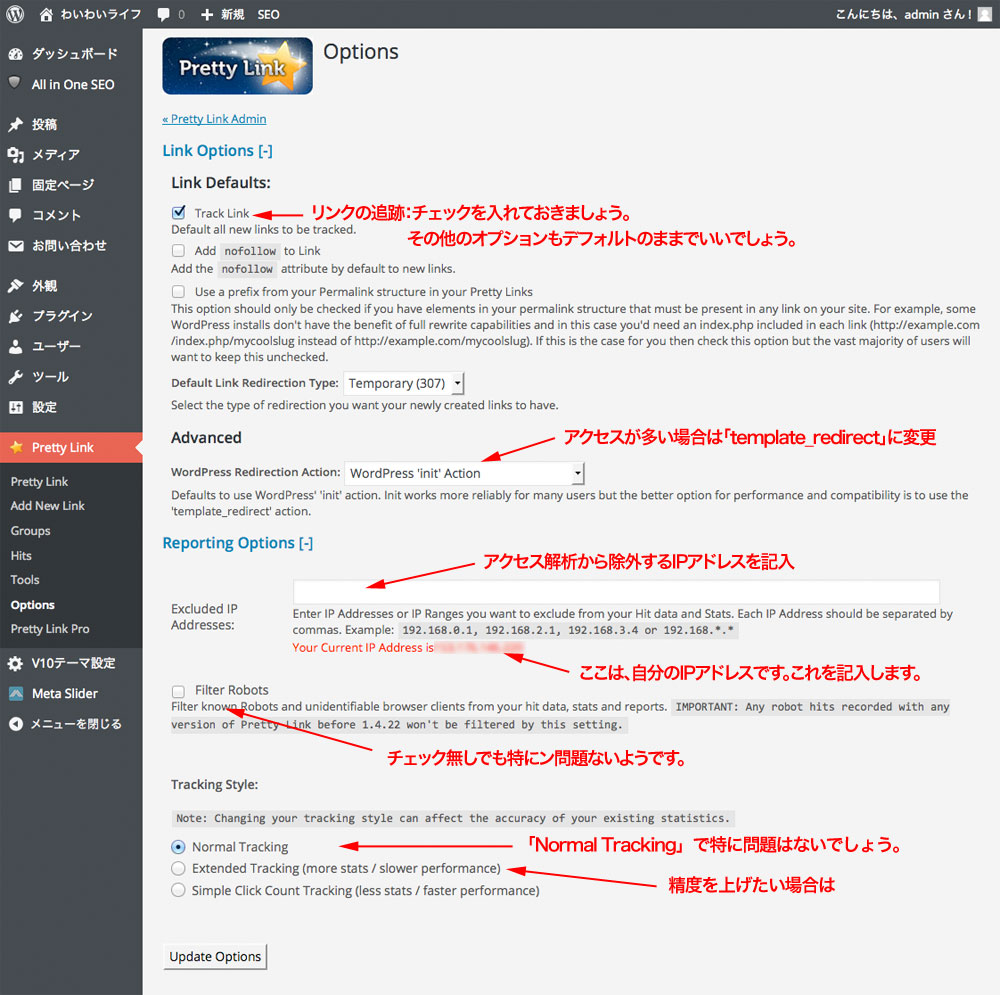Screen dimensions: 1000x995
Task: Open the admin user avatar
Action: [x=985, y=14]
